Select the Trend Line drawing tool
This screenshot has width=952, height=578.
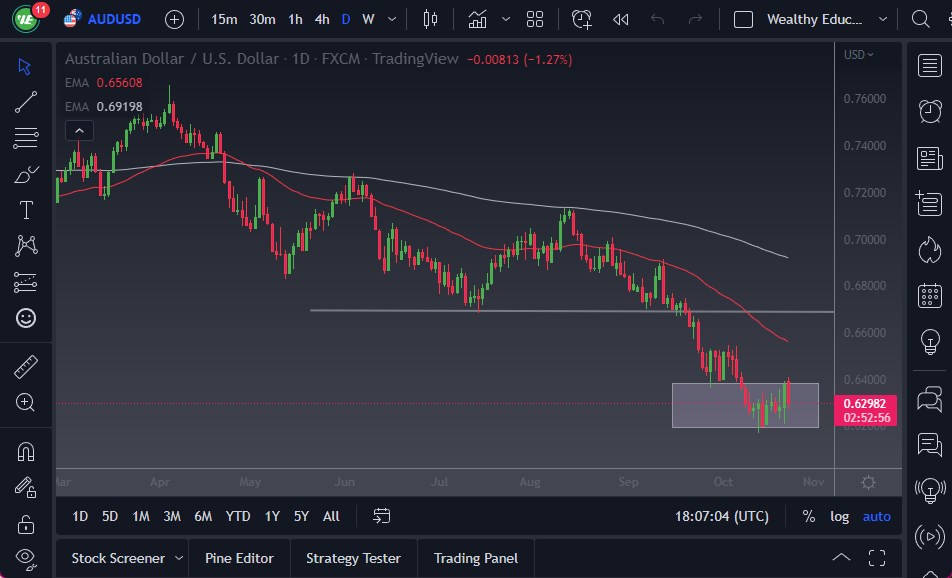click(26, 101)
